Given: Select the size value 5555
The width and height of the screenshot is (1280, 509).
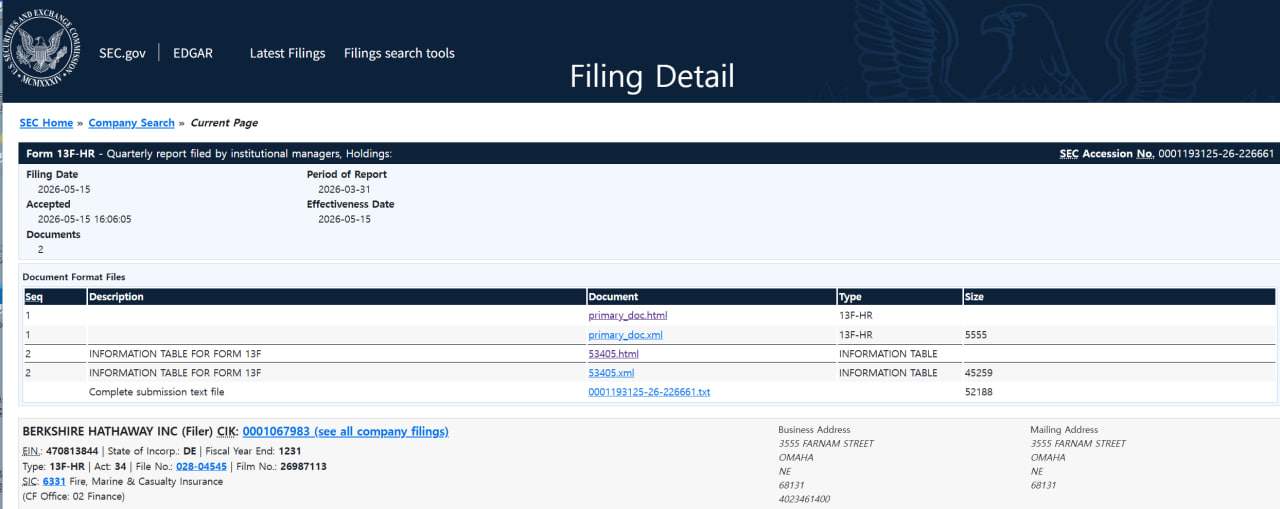Looking at the screenshot, I should [976, 335].
